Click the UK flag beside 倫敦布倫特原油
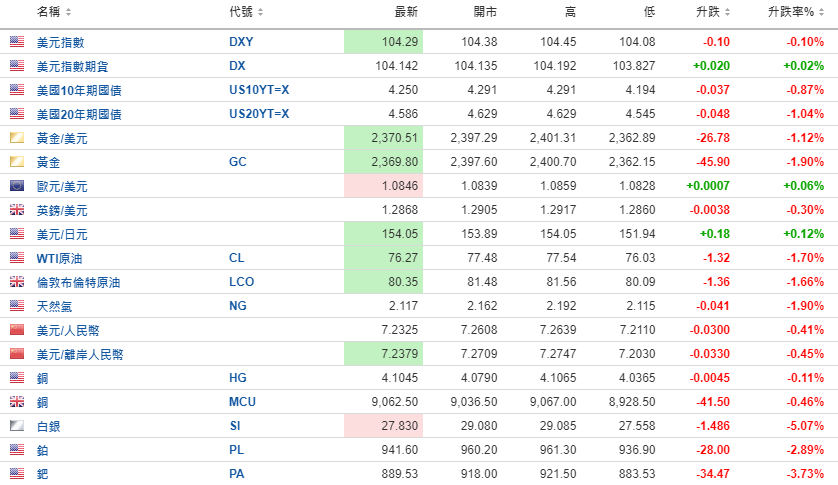Viewport: 838px width, 485px height. click(17, 282)
